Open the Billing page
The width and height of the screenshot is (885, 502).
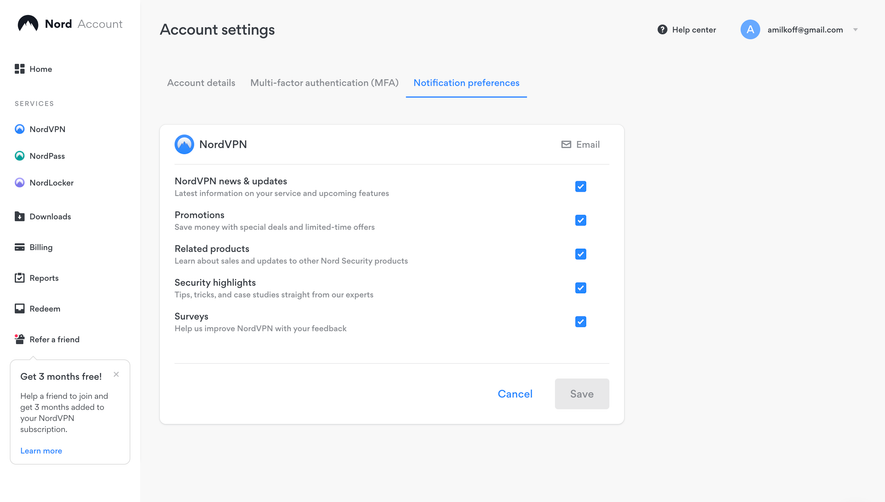pos(41,247)
